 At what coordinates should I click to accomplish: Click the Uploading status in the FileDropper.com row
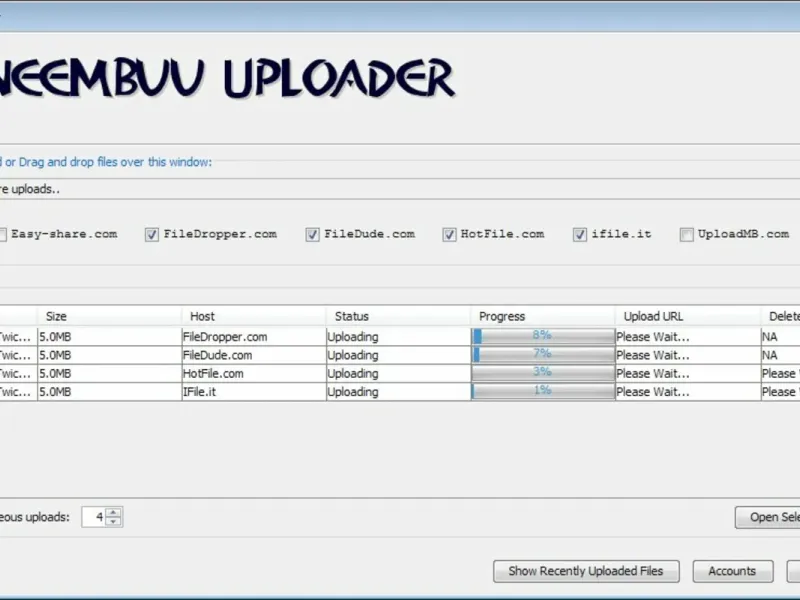[398, 337]
